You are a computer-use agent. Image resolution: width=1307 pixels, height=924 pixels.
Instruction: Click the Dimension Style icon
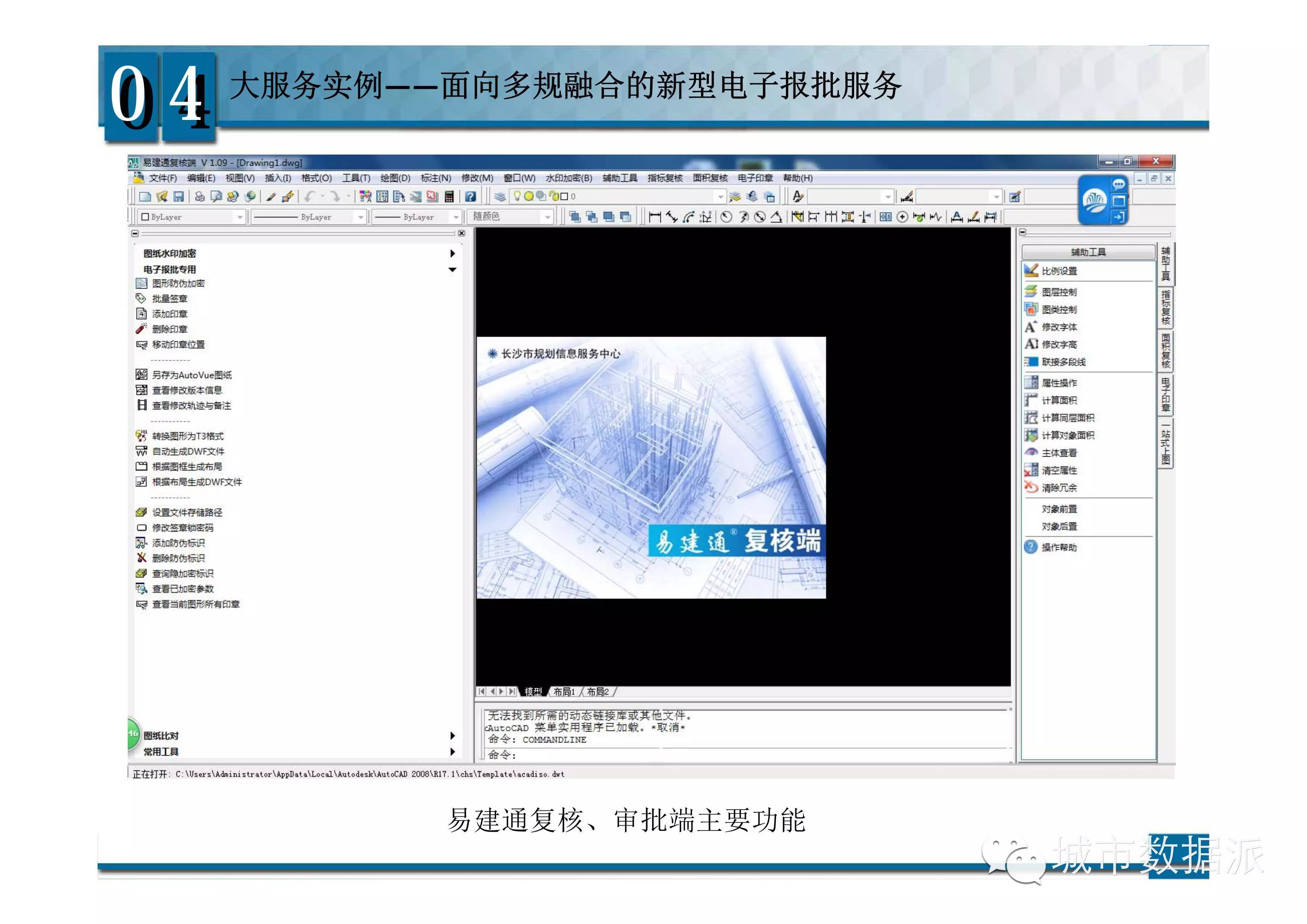[907, 197]
